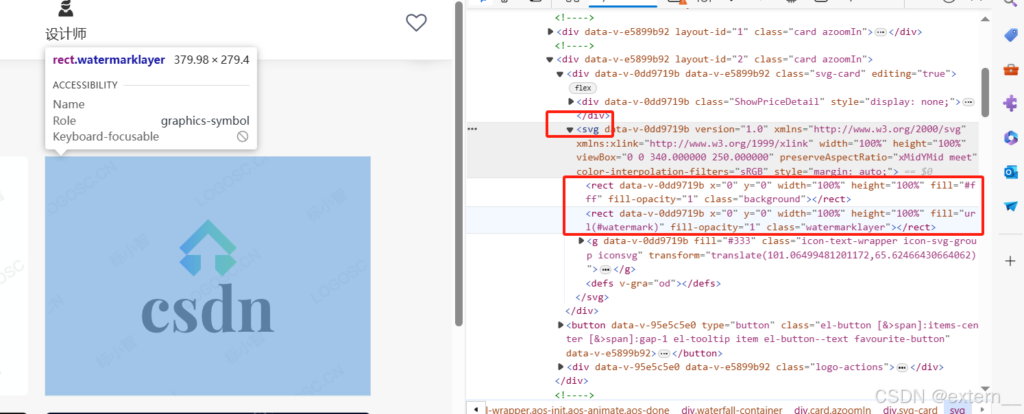The height and width of the screenshot is (414, 1024).
Task: Click the heart favourite icon
Action: click(x=416, y=23)
